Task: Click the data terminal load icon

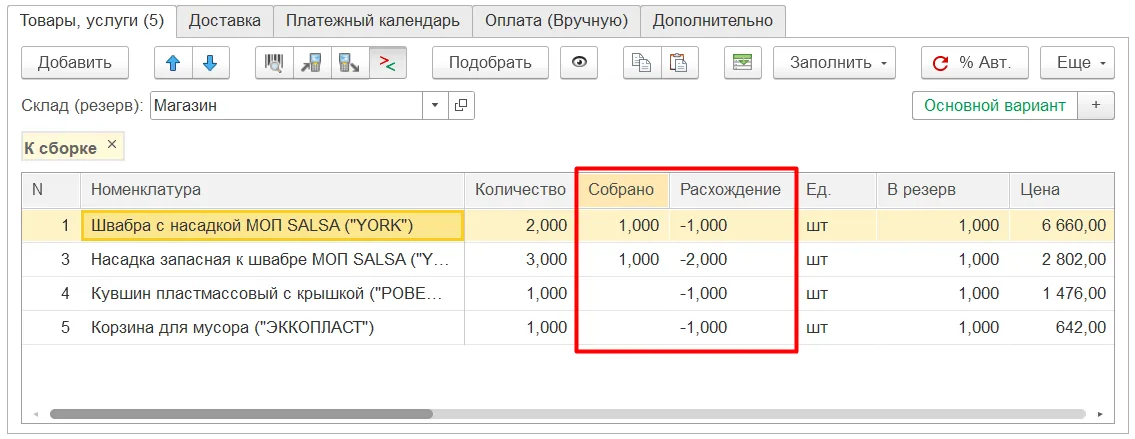Action: point(312,63)
